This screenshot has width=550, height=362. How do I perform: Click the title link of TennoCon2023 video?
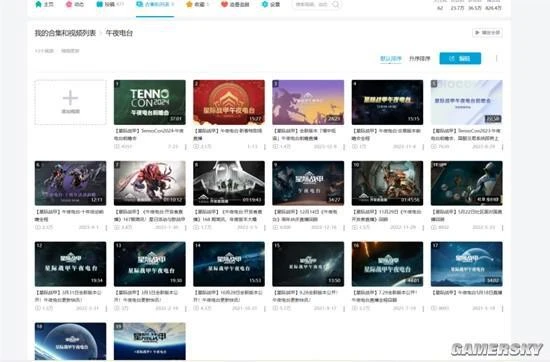tap(467, 134)
